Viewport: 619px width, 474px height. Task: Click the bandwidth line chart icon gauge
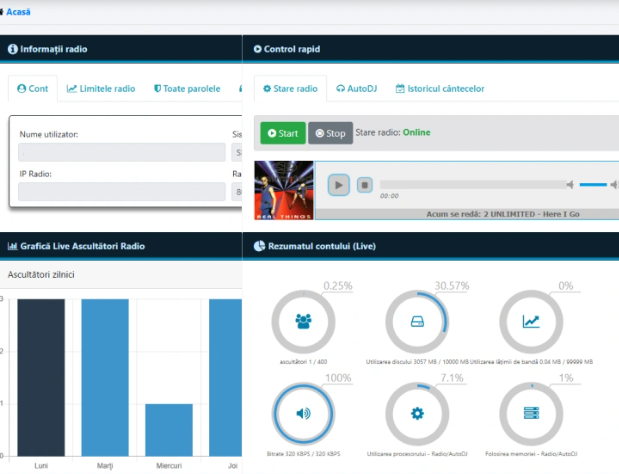(x=531, y=321)
